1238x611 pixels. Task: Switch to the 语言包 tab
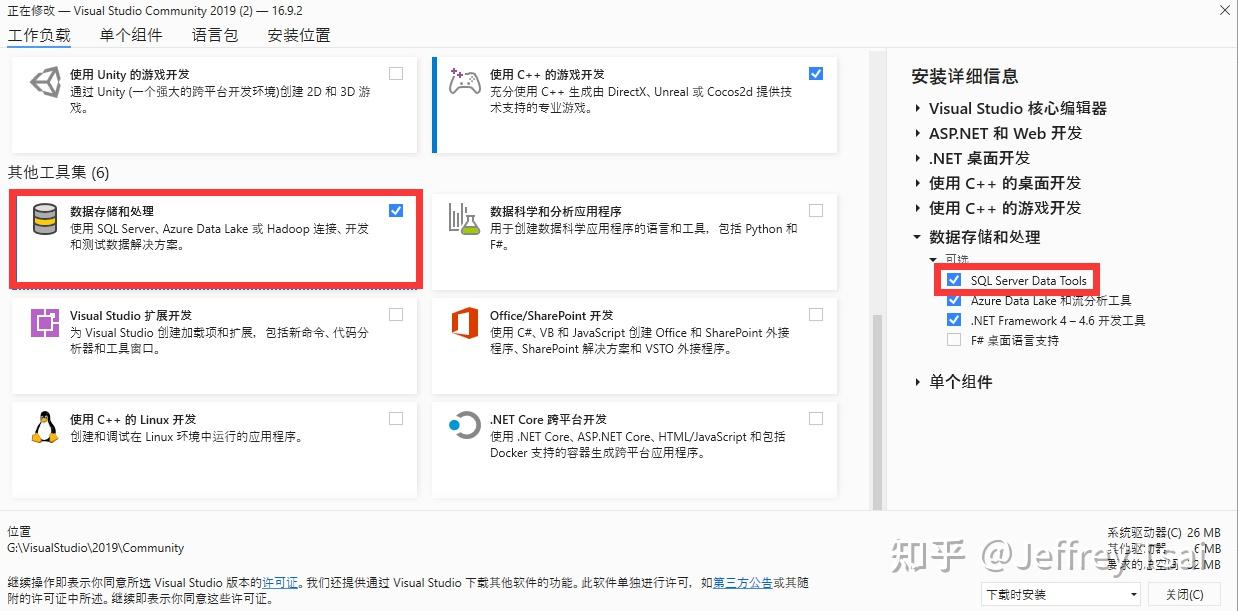(213, 34)
